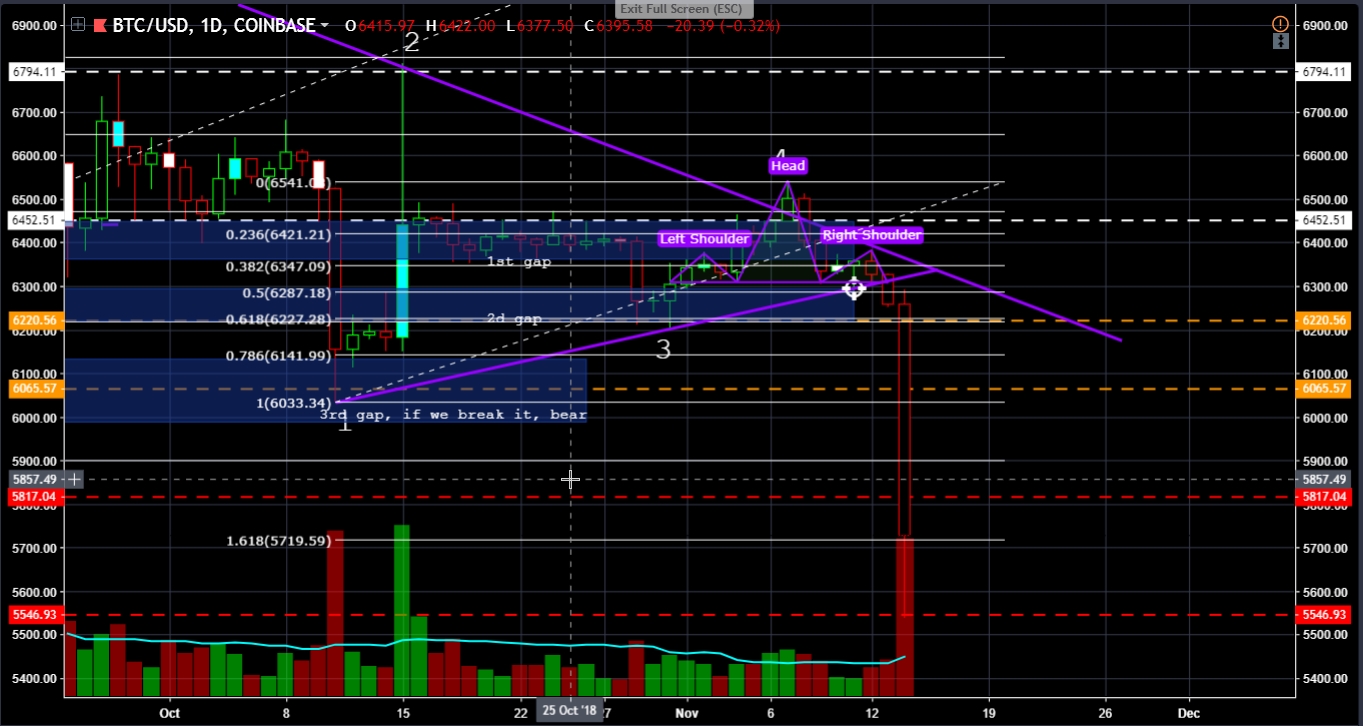Select the 0.618(6227.28) Fibonacci label
This screenshot has width=1363, height=726.
click(x=278, y=320)
